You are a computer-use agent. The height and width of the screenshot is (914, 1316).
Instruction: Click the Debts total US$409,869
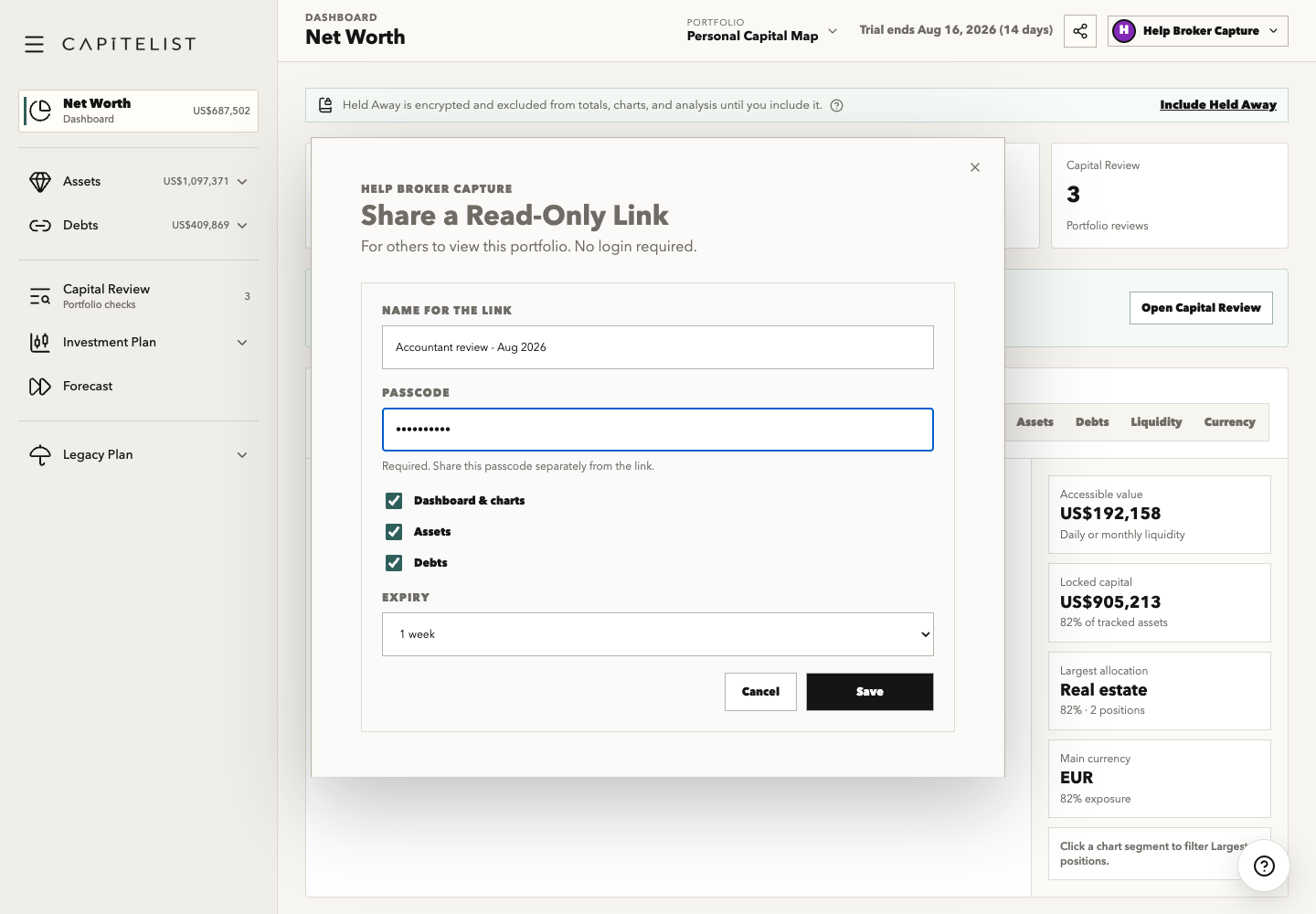tap(200, 226)
